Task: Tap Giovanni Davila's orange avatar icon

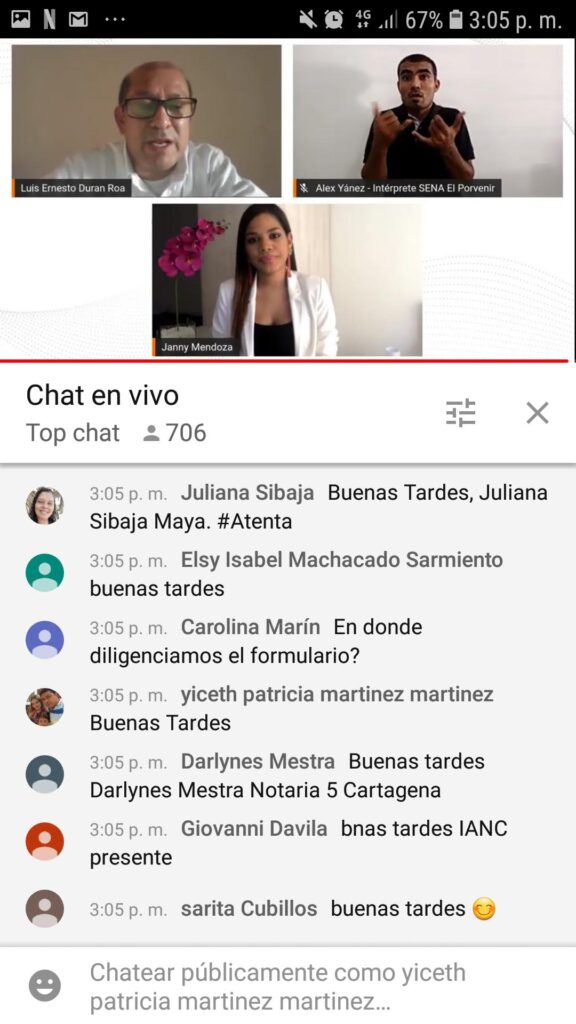Action: coord(44,842)
